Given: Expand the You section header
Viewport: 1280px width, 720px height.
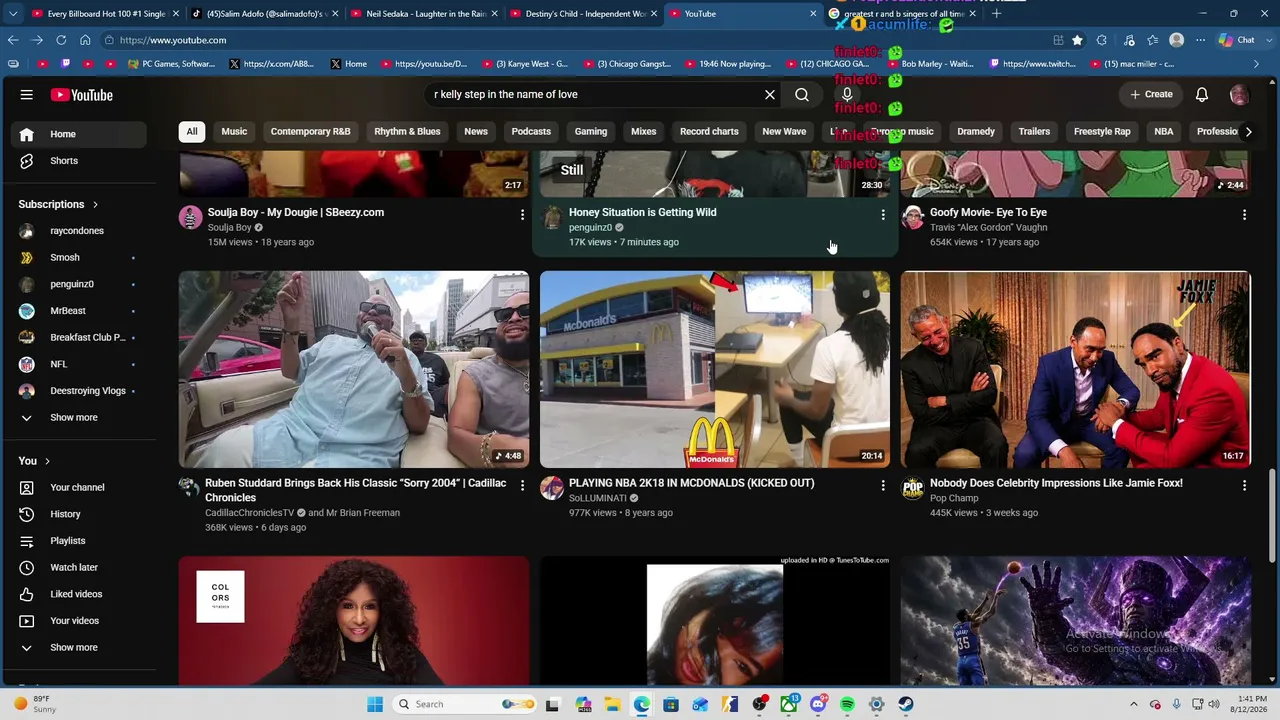Looking at the screenshot, I should [34, 461].
